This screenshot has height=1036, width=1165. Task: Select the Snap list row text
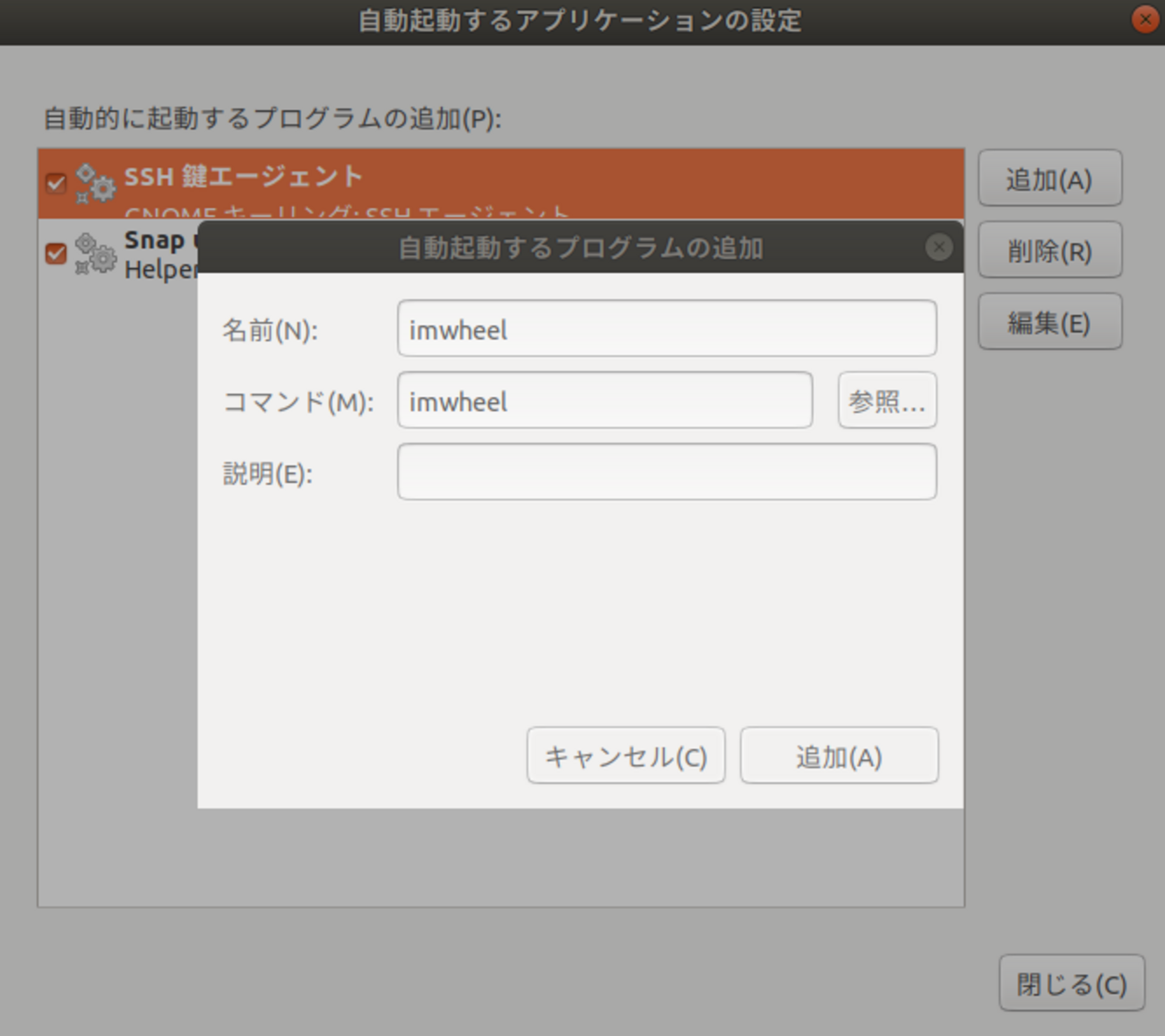[160, 255]
